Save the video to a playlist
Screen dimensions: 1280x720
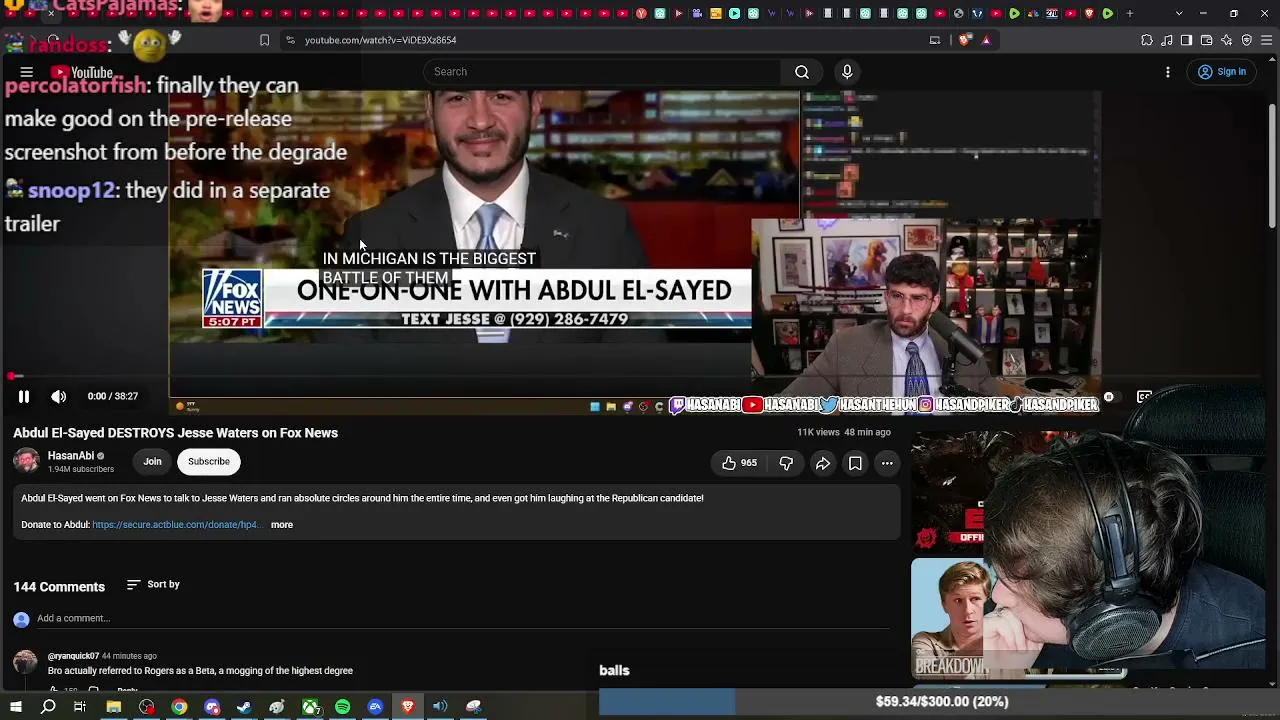point(855,463)
